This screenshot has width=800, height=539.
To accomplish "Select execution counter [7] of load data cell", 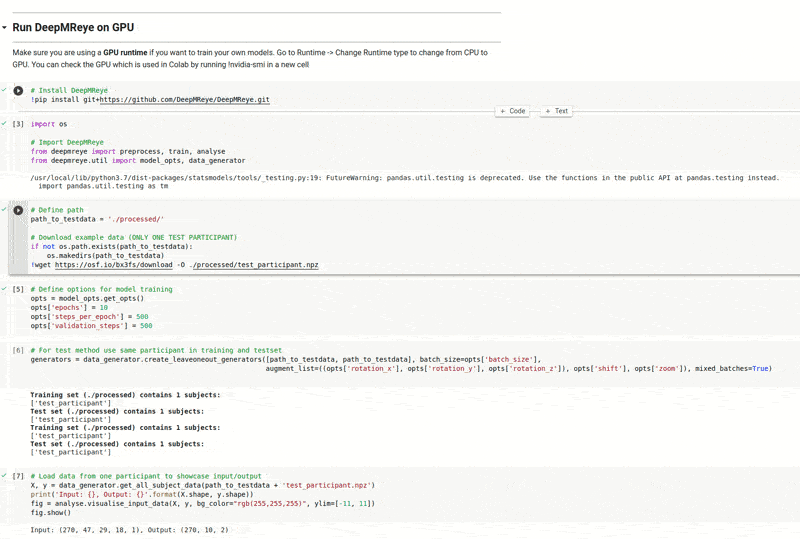I will [18, 476].
